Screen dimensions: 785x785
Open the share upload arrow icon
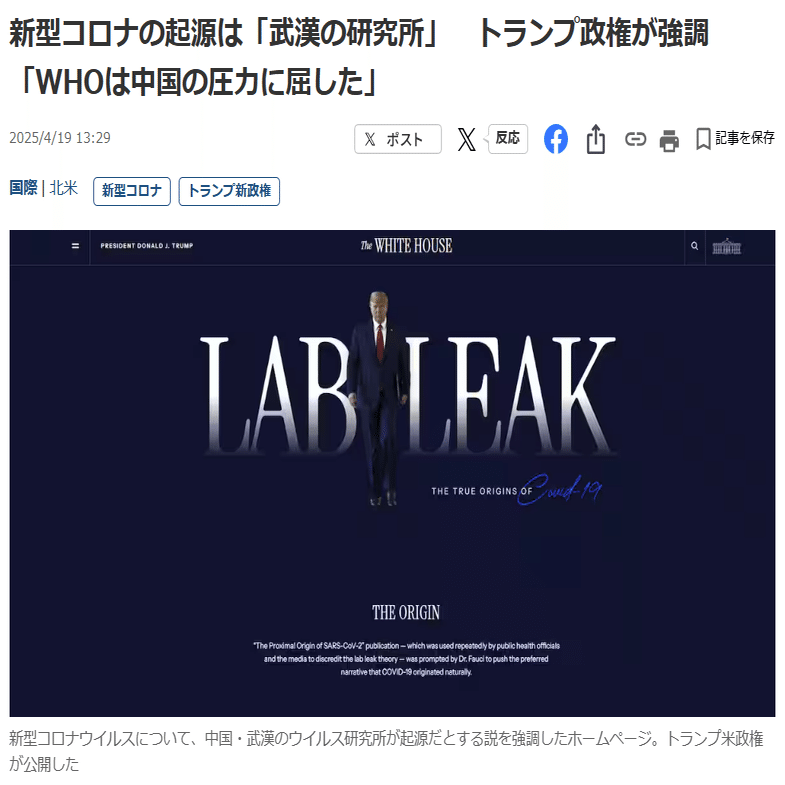(x=596, y=139)
